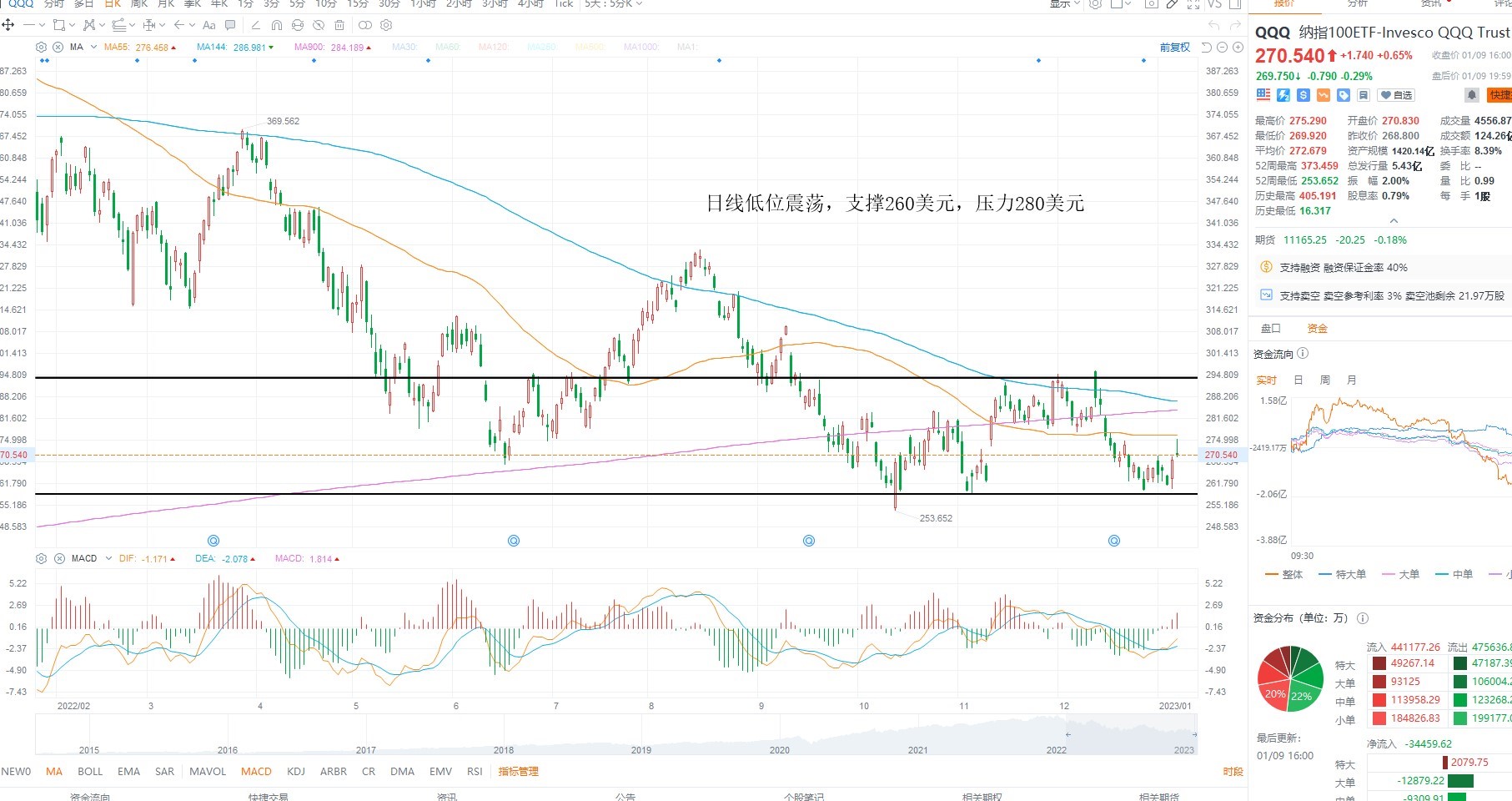Collapse quote details with up chevron
The image size is (1512, 801).
click(x=1394, y=221)
